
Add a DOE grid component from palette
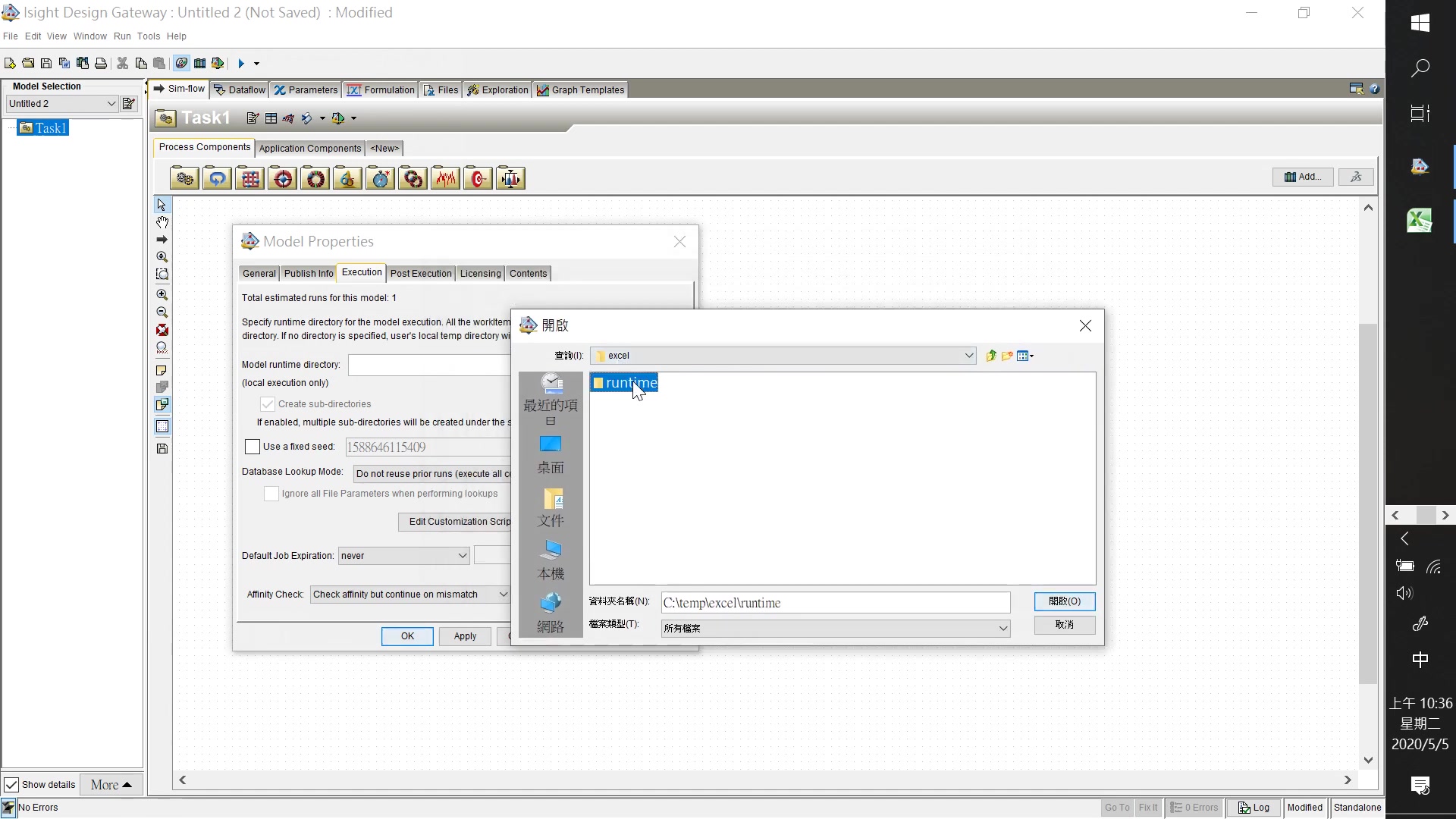pos(249,179)
